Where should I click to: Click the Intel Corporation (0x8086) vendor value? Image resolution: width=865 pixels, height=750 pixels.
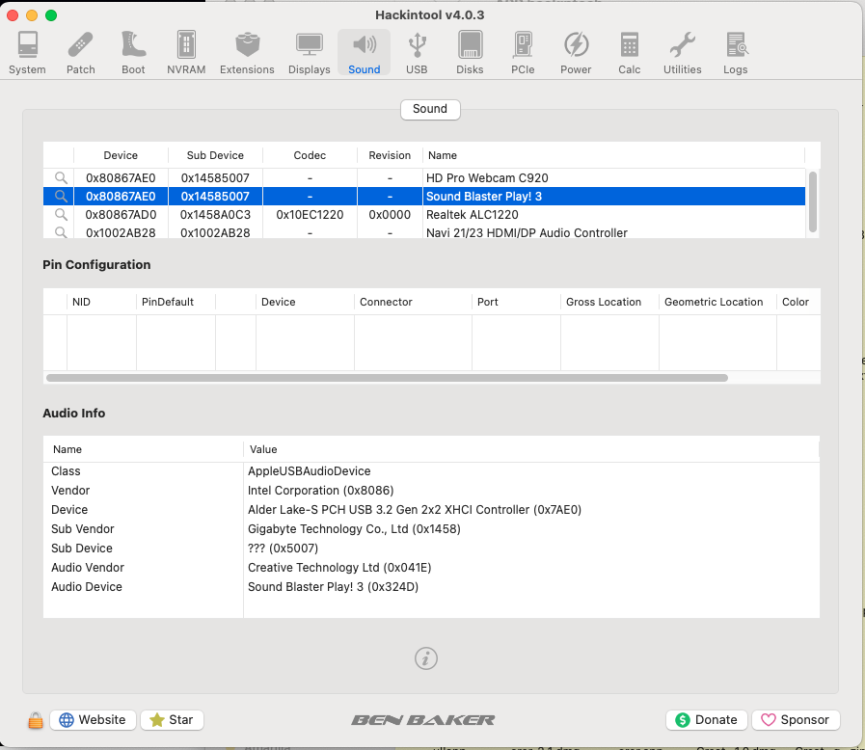click(321, 490)
